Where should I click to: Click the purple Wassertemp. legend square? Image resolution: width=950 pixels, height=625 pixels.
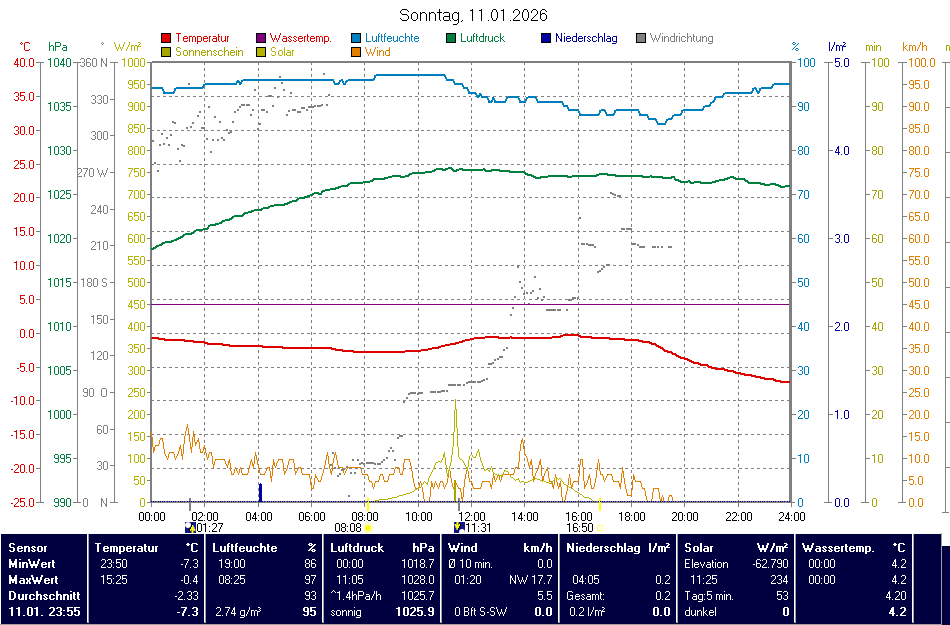pyautogui.click(x=261, y=39)
